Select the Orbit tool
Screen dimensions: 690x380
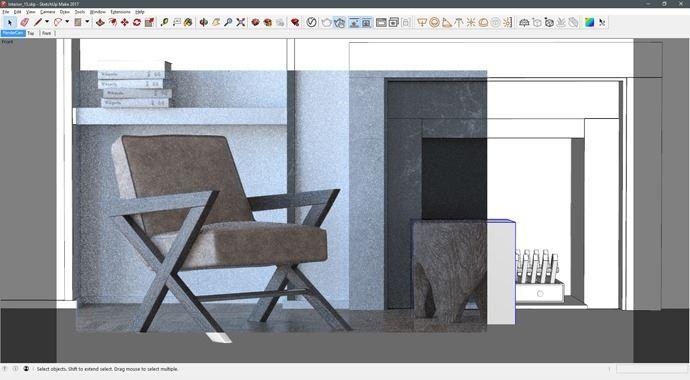click(x=203, y=22)
